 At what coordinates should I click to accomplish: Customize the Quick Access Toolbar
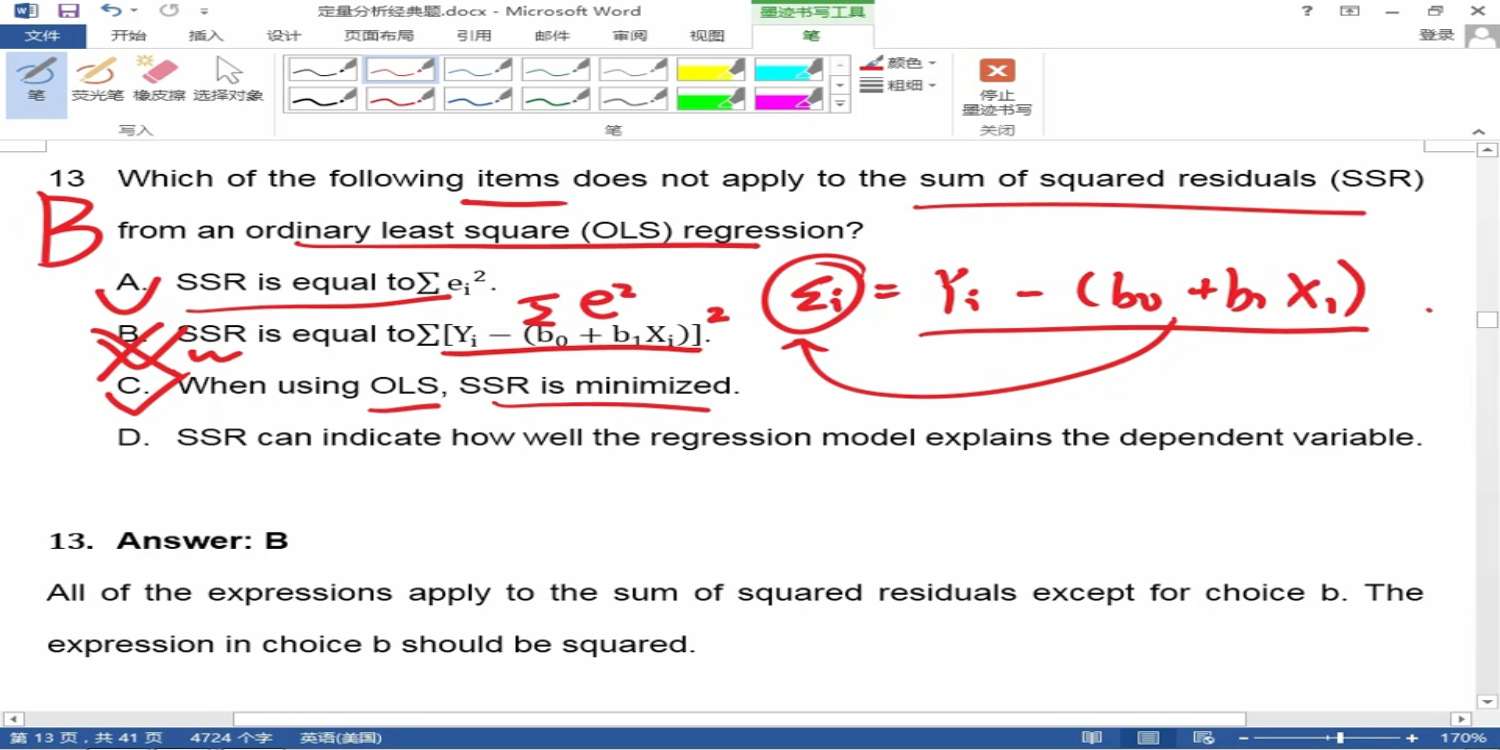tap(205, 12)
